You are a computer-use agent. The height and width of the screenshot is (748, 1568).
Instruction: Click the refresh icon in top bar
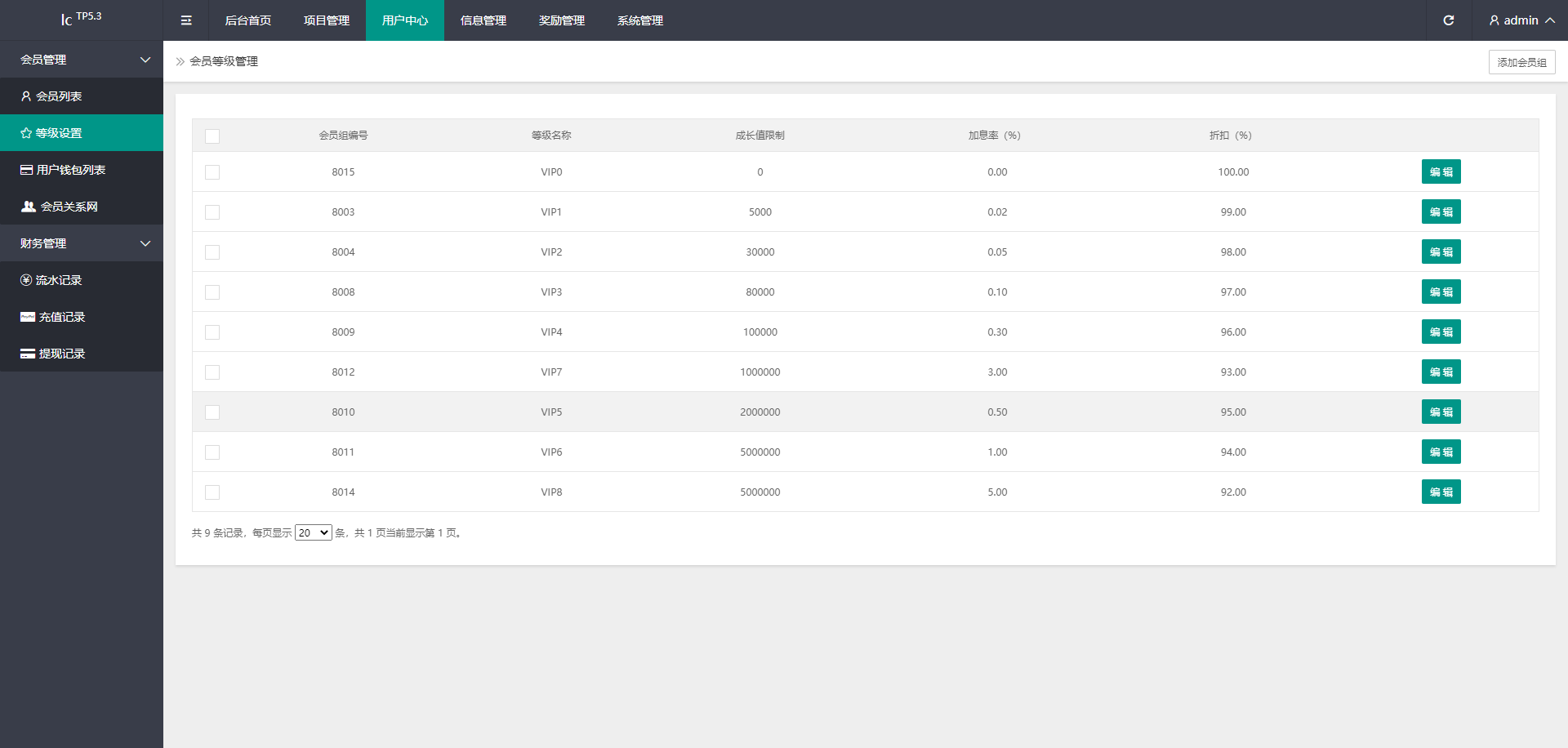coord(1448,20)
